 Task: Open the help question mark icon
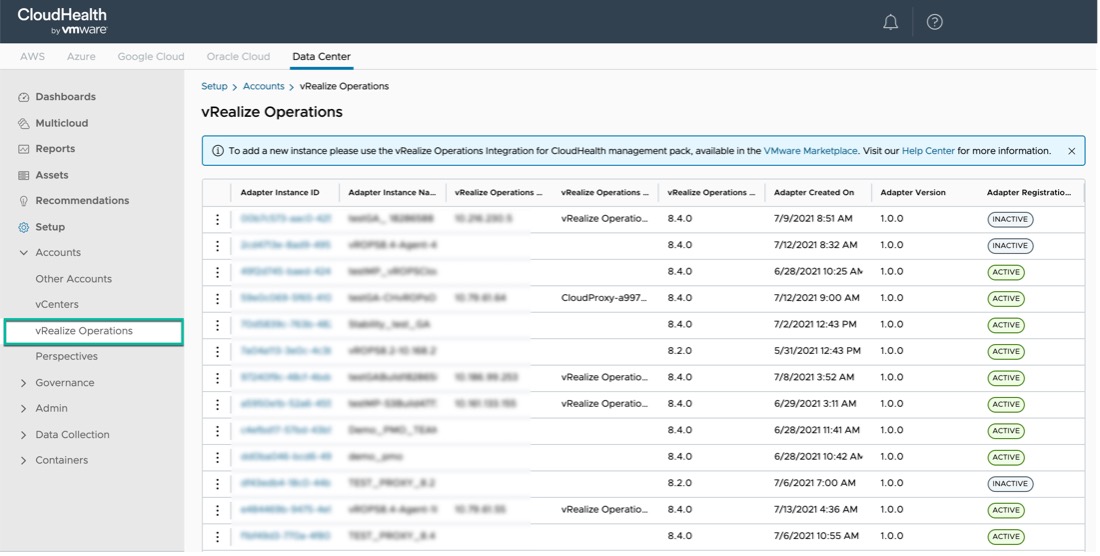click(x=934, y=22)
